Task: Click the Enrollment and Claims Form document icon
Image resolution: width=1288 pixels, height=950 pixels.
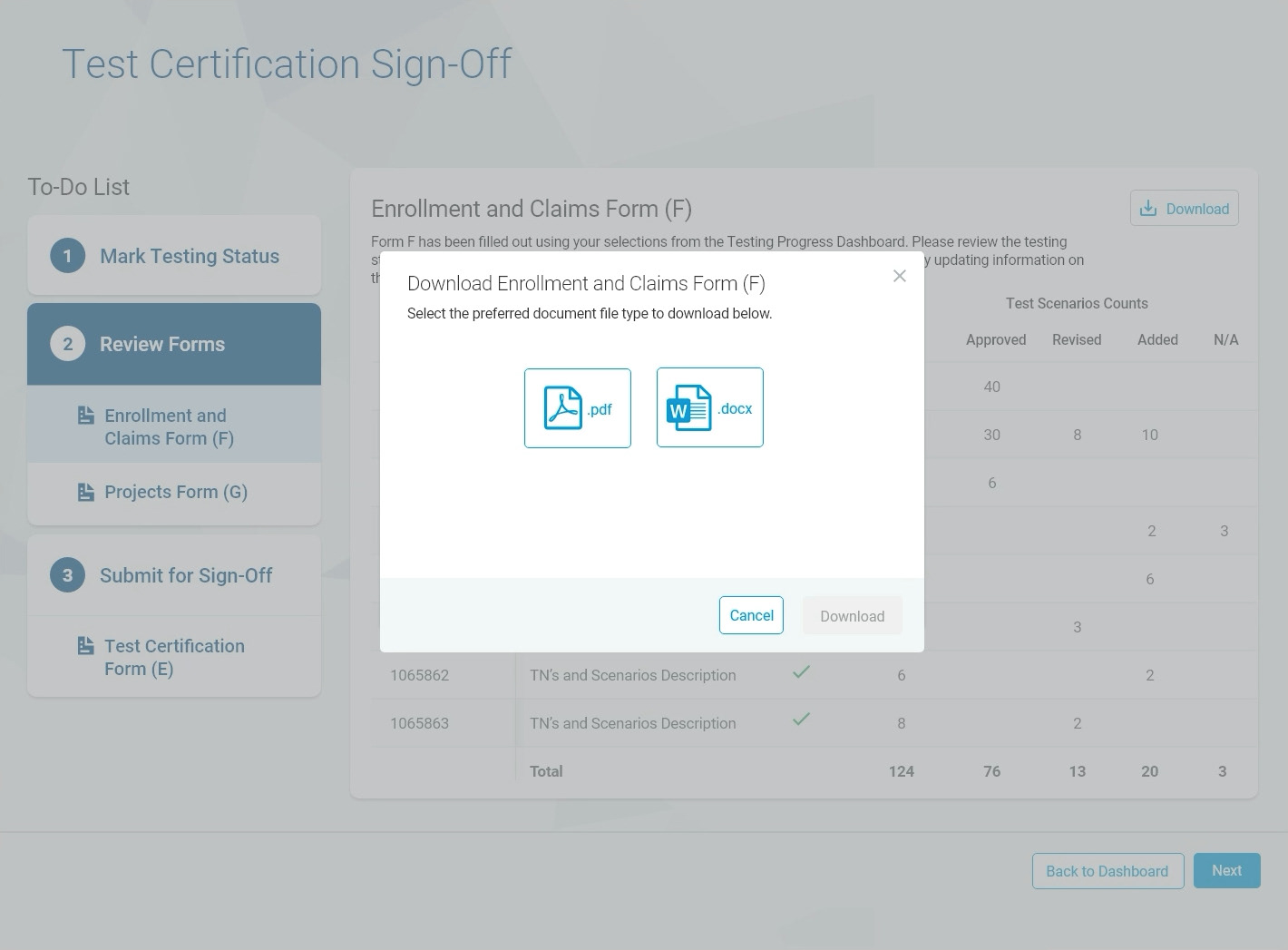Action: pyautogui.click(x=86, y=416)
